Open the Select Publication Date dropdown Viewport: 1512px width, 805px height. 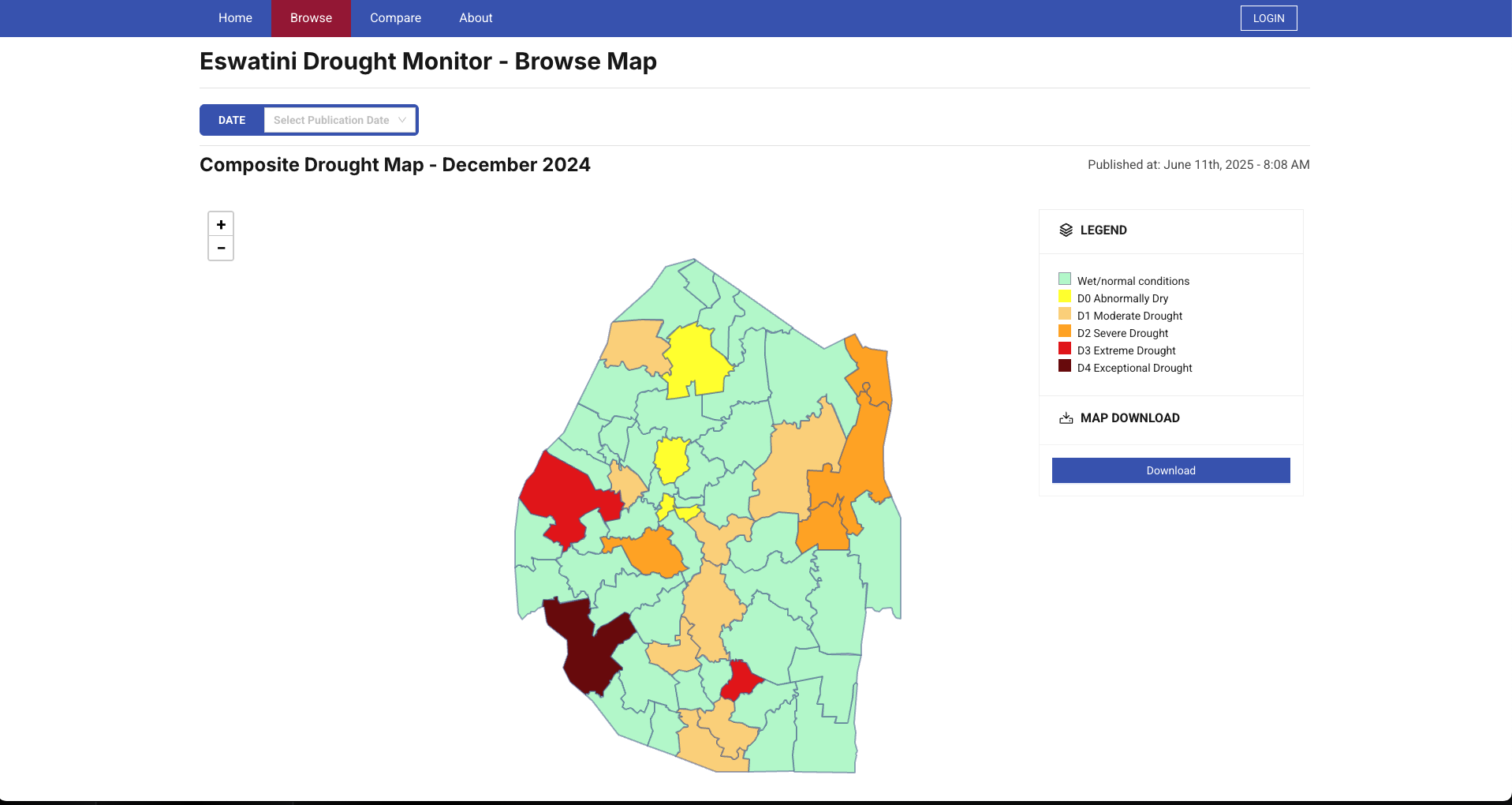click(331, 120)
